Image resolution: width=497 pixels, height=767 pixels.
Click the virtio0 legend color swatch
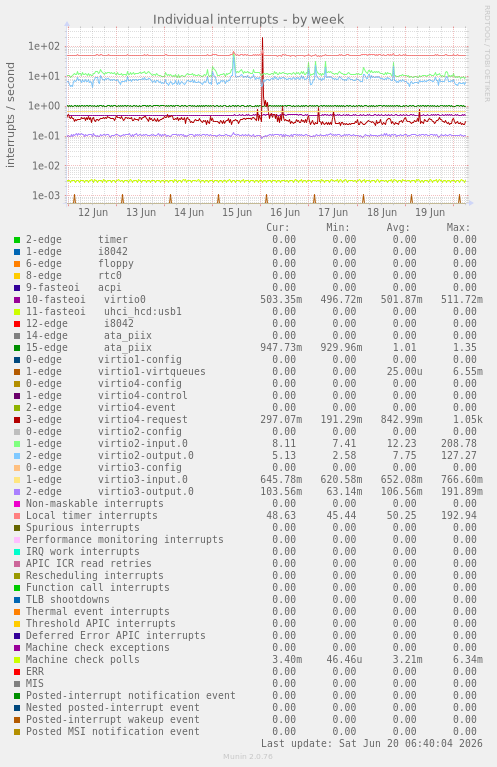point(17,300)
